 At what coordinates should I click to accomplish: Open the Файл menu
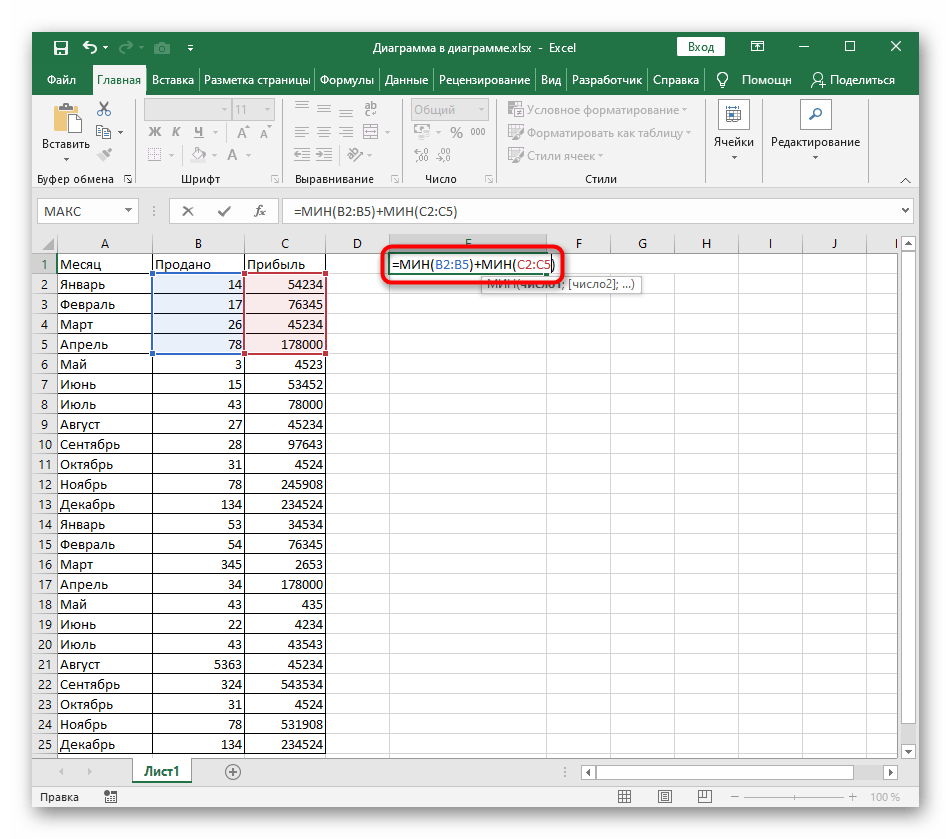(61, 80)
